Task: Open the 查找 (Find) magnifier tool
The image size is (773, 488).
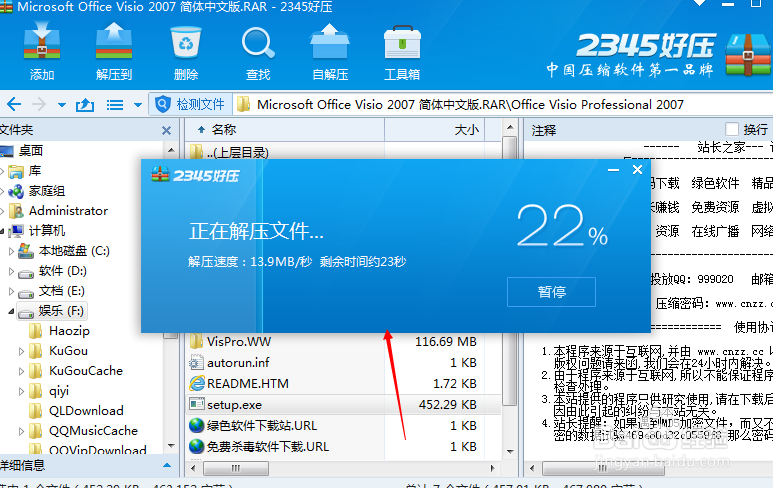Action: [x=258, y=43]
